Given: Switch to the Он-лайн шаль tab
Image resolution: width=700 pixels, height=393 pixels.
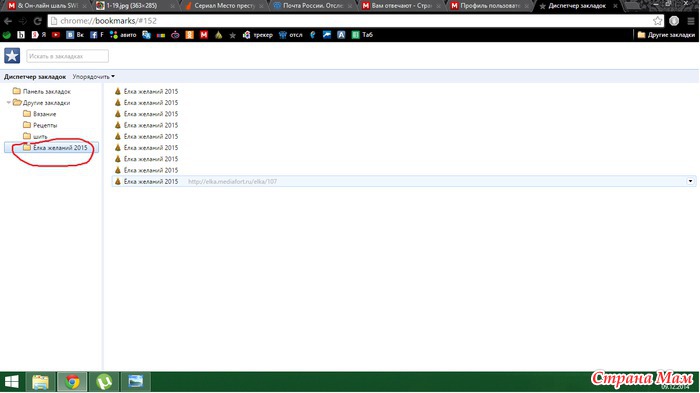Looking at the screenshot, I should click(x=48, y=6).
